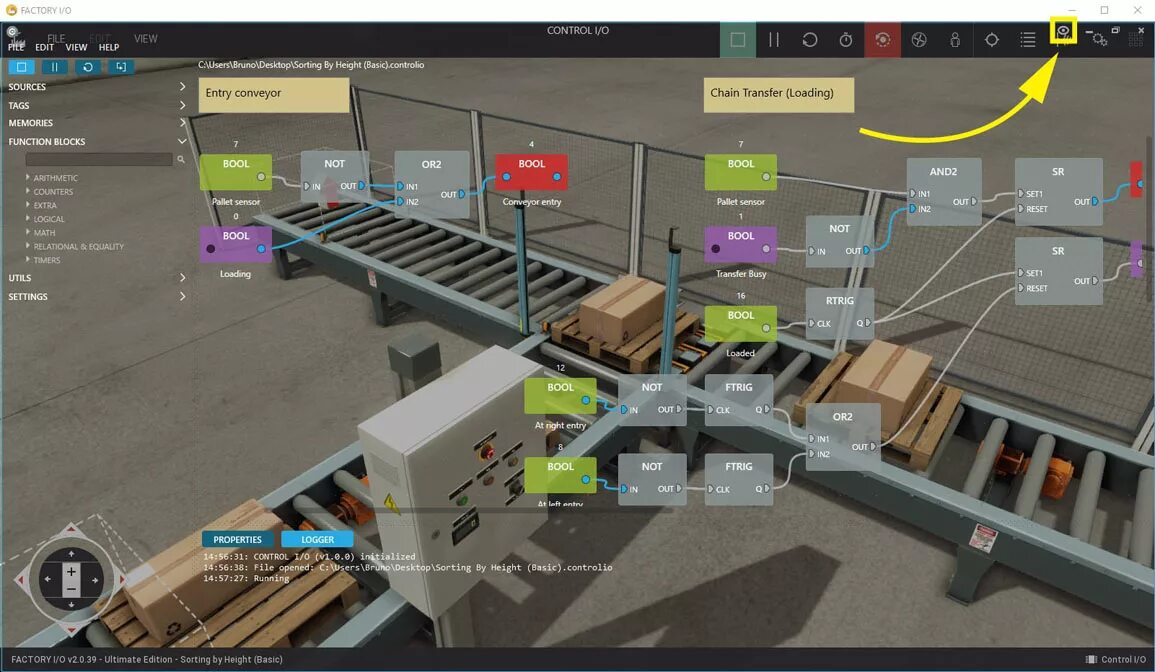The width and height of the screenshot is (1155, 672).
Task: Expand the SETTINGS section
Action: pyautogui.click(x=96, y=296)
